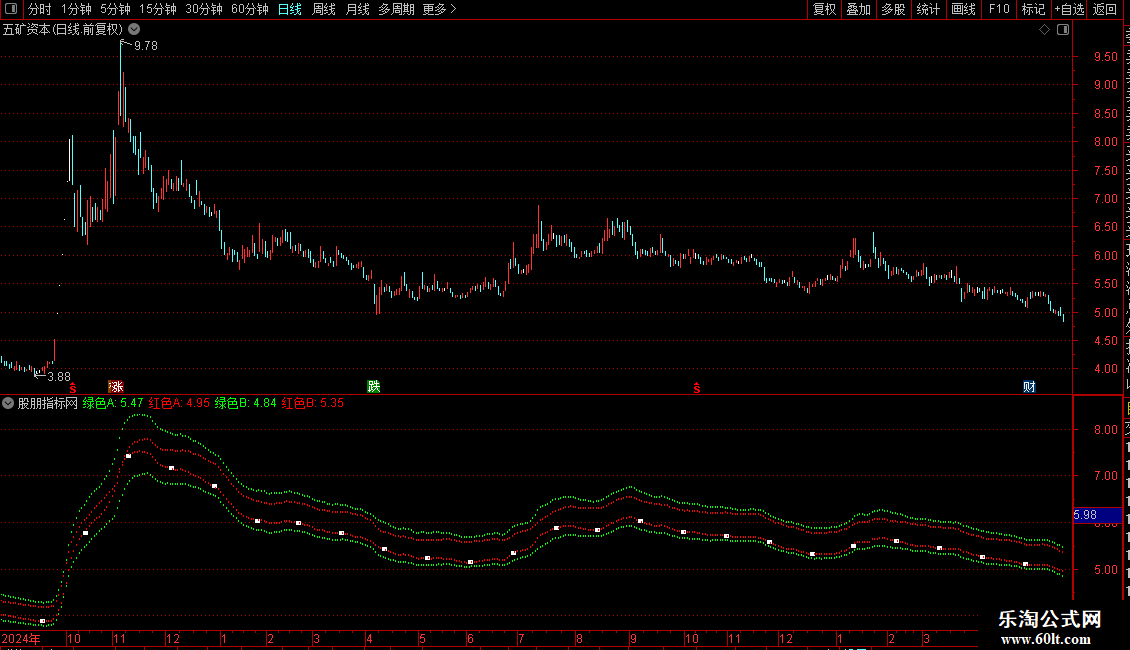The height and width of the screenshot is (650, 1130).
Task: Click the 9.78 high price label
Action: pyautogui.click(x=146, y=46)
